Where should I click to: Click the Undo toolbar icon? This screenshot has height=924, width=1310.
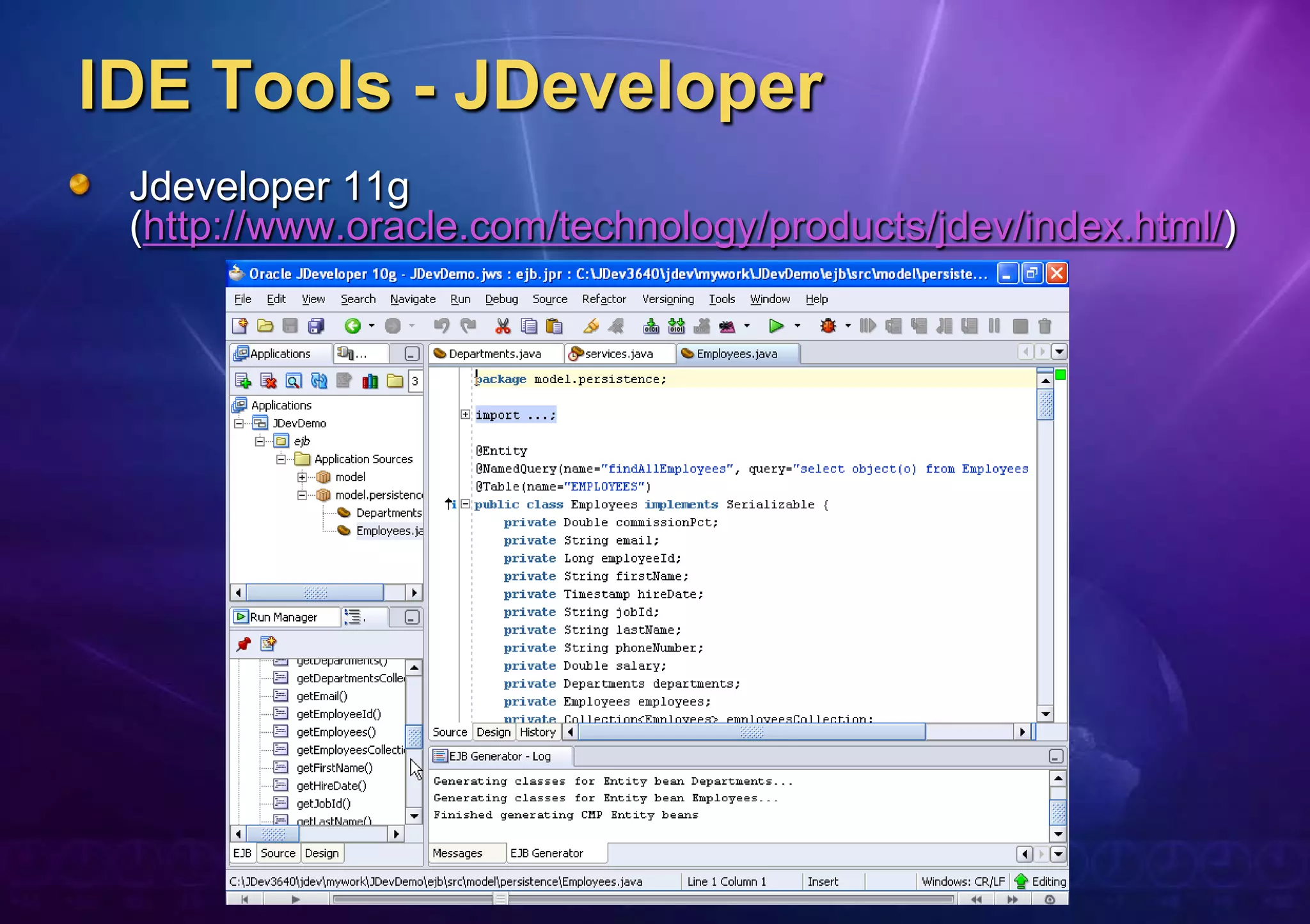pos(441,326)
